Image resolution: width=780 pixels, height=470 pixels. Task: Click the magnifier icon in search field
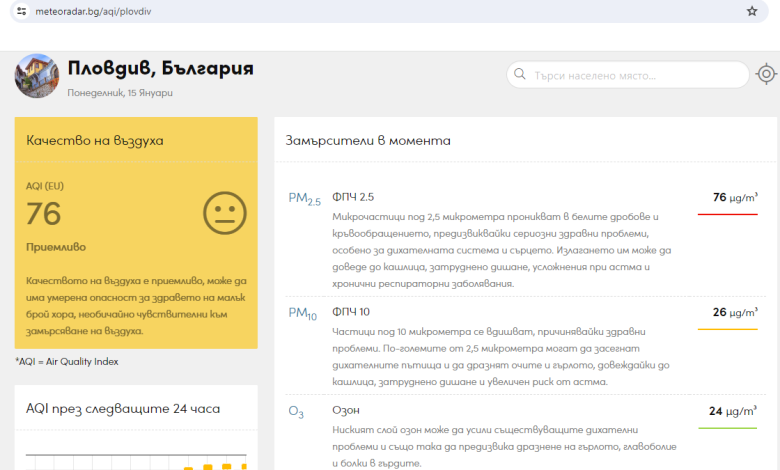[520, 74]
